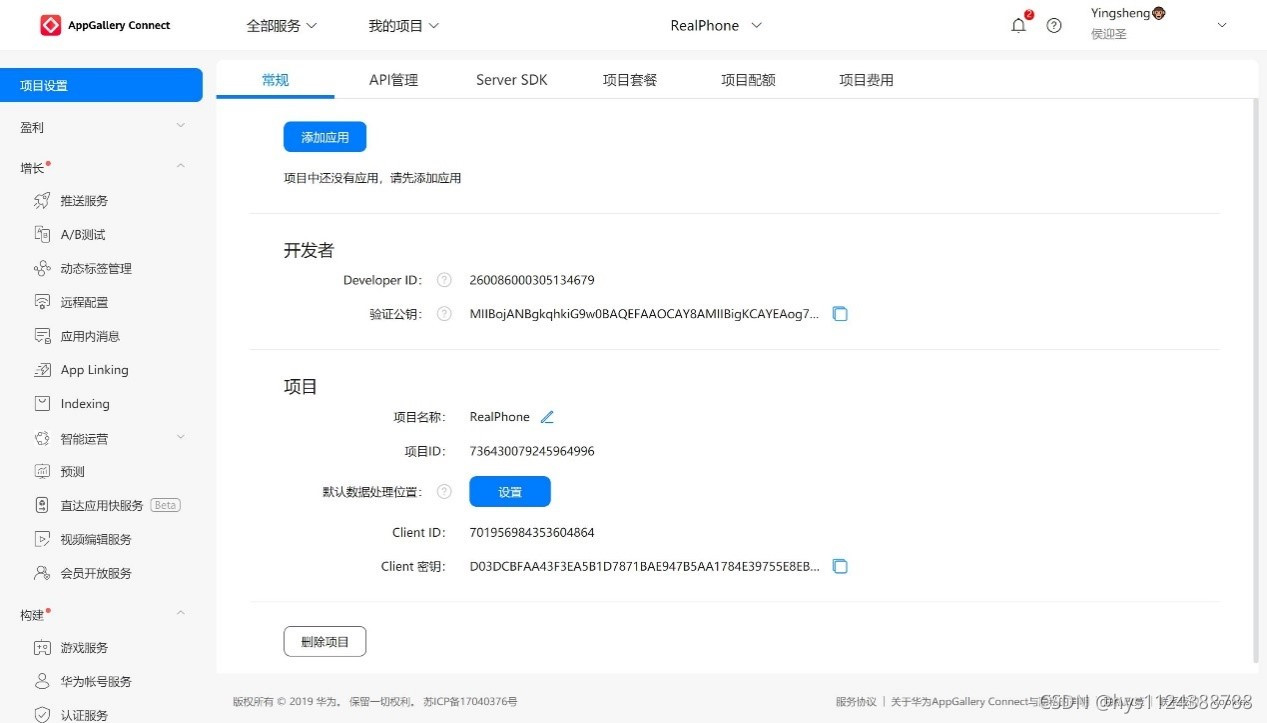Expand the 智能运营 submenu chevron
This screenshot has width=1267, height=723.
(181, 437)
